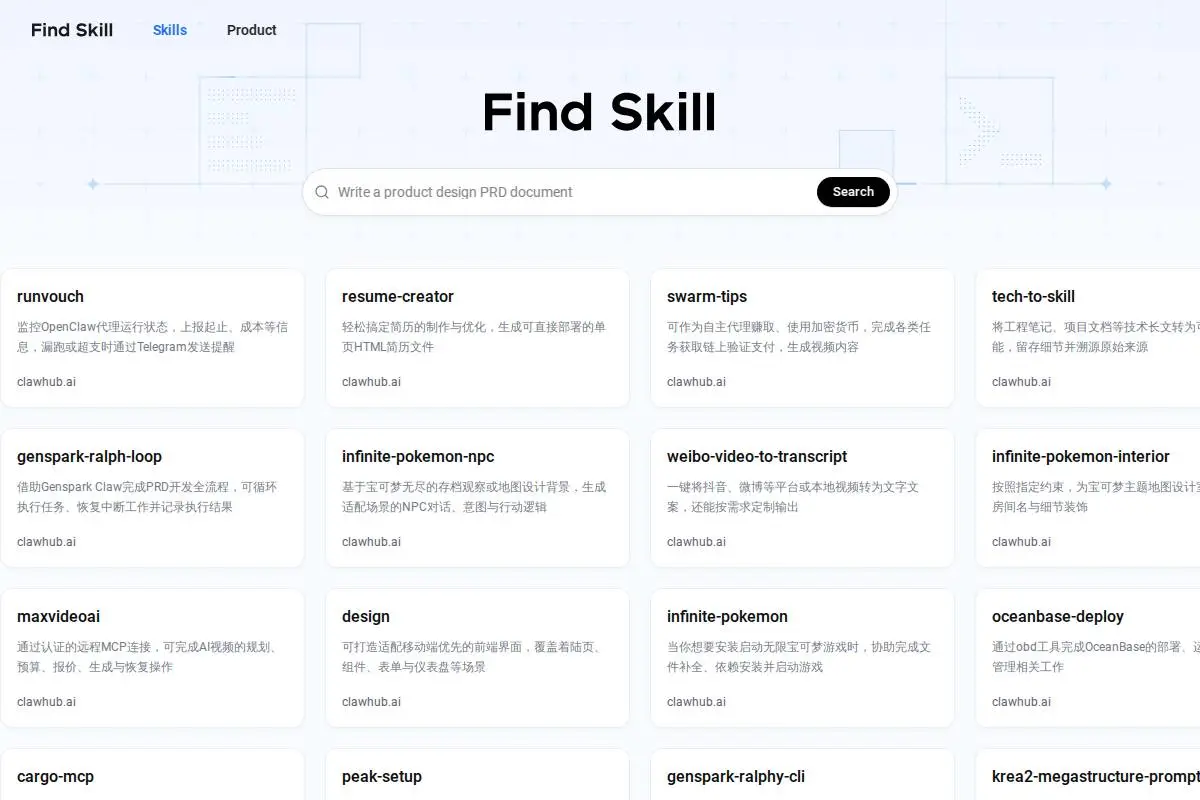This screenshot has height=800, width=1200.
Task: Open the Skills nav tab
Action: pos(170,30)
